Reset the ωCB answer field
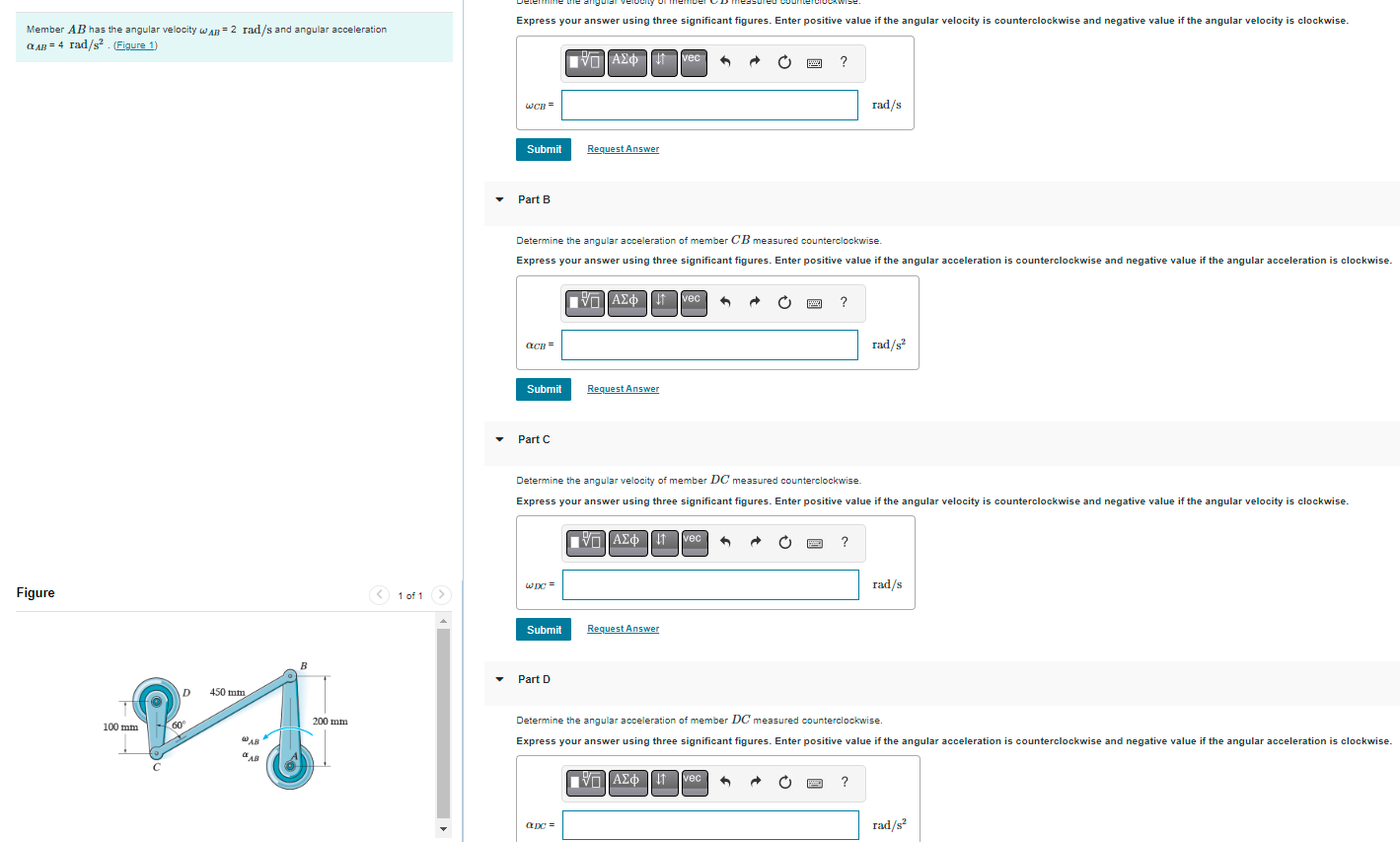The height and width of the screenshot is (842, 1400). point(784,62)
